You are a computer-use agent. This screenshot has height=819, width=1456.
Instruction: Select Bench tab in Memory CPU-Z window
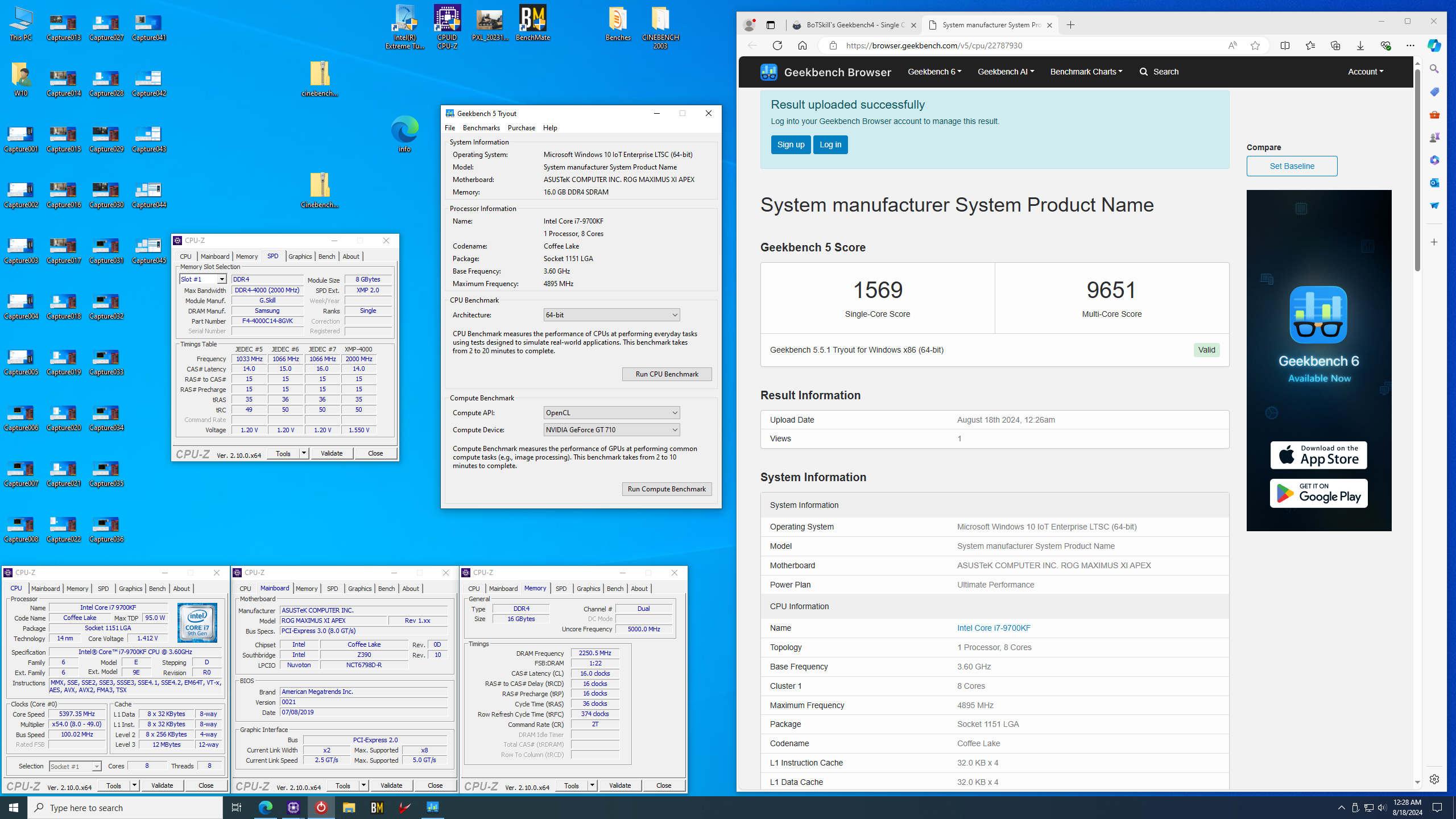pyautogui.click(x=615, y=589)
